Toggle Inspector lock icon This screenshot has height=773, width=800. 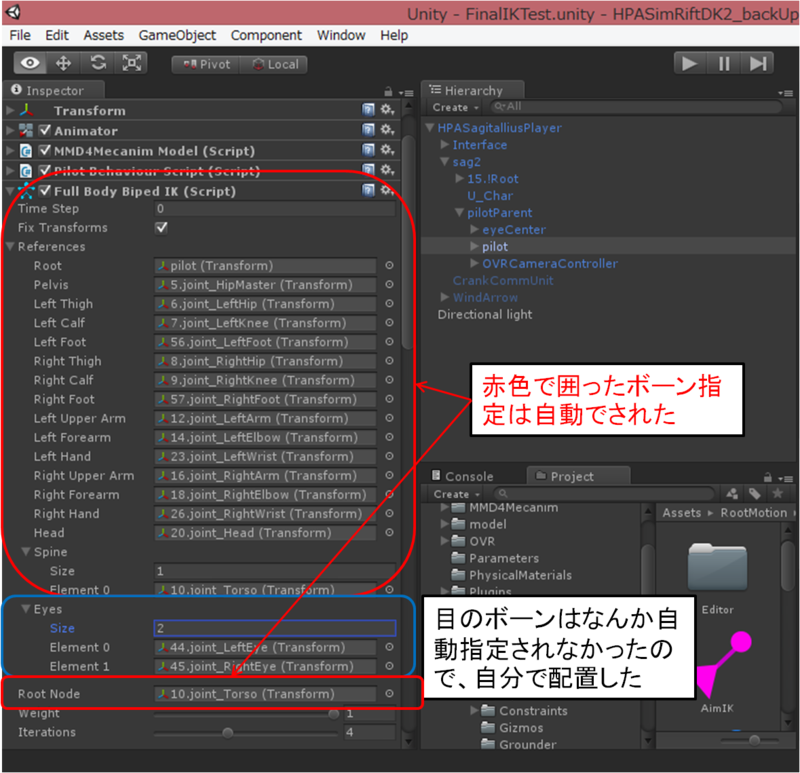388,91
